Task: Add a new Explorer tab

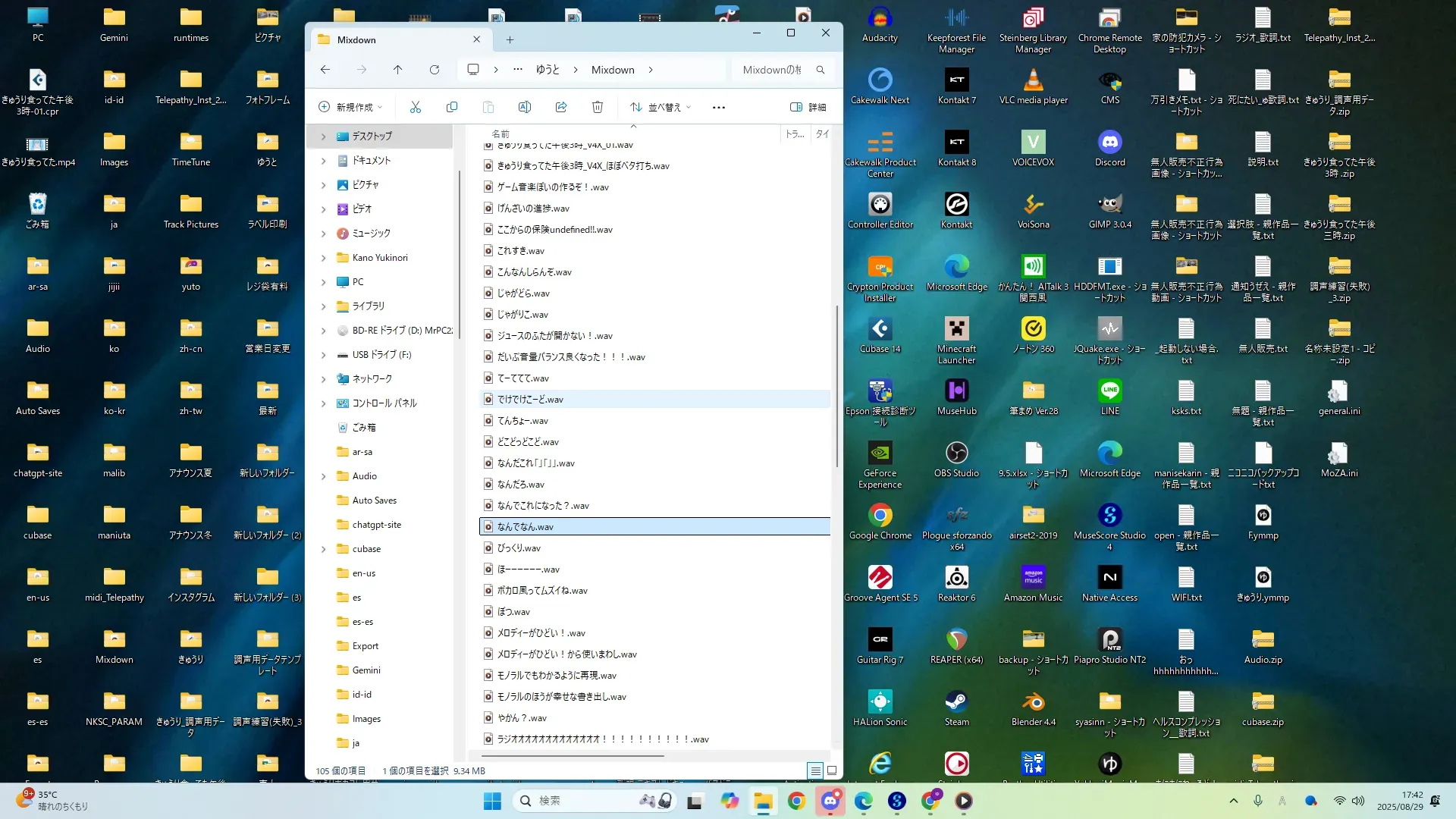Action: point(510,40)
